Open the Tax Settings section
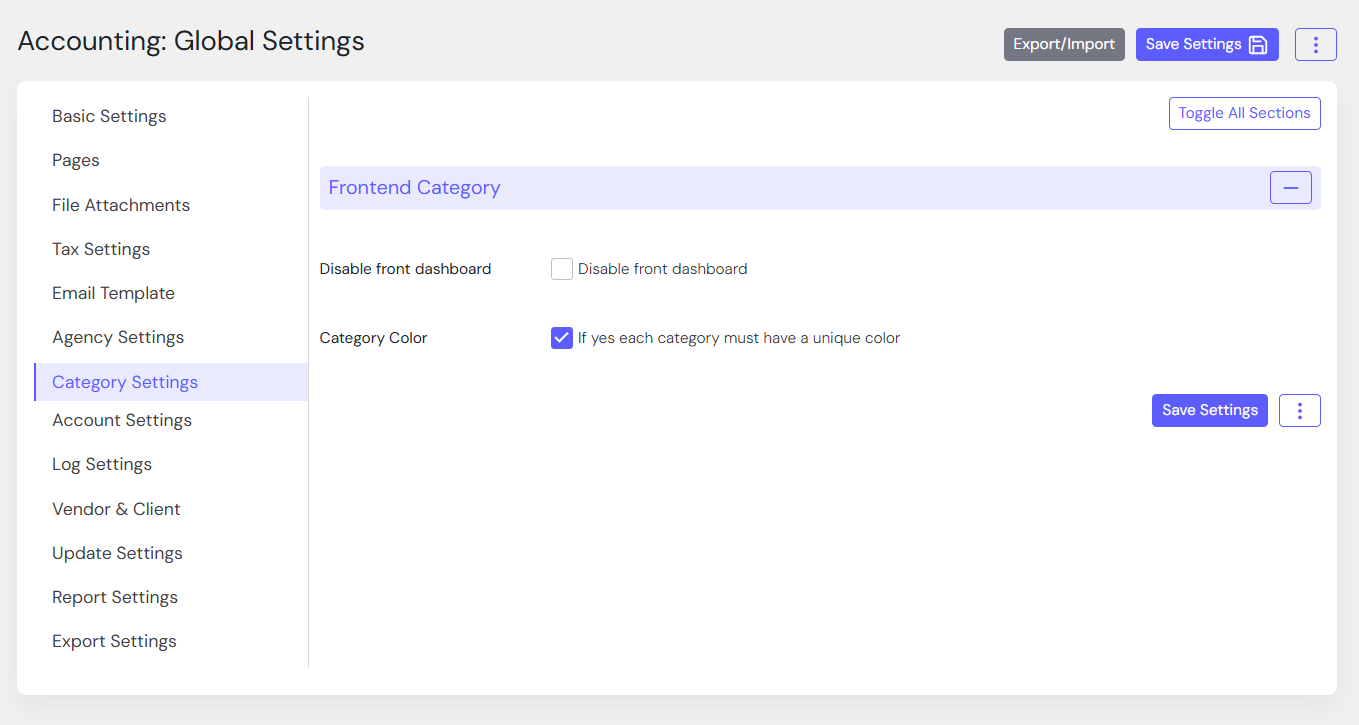1359x725 pixels. pos(101,249)
